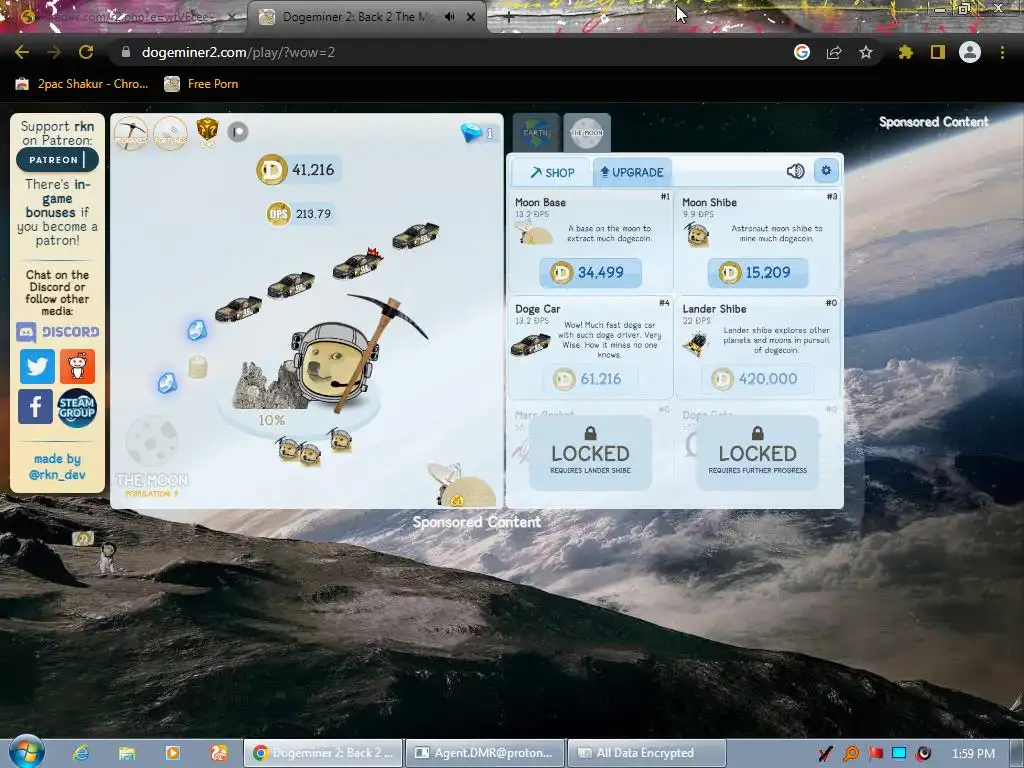The width and height of the screenshot is (1024, 768).
Task: Open Agent.DMR@proton taskbar window
Action: tap(485, 753)
